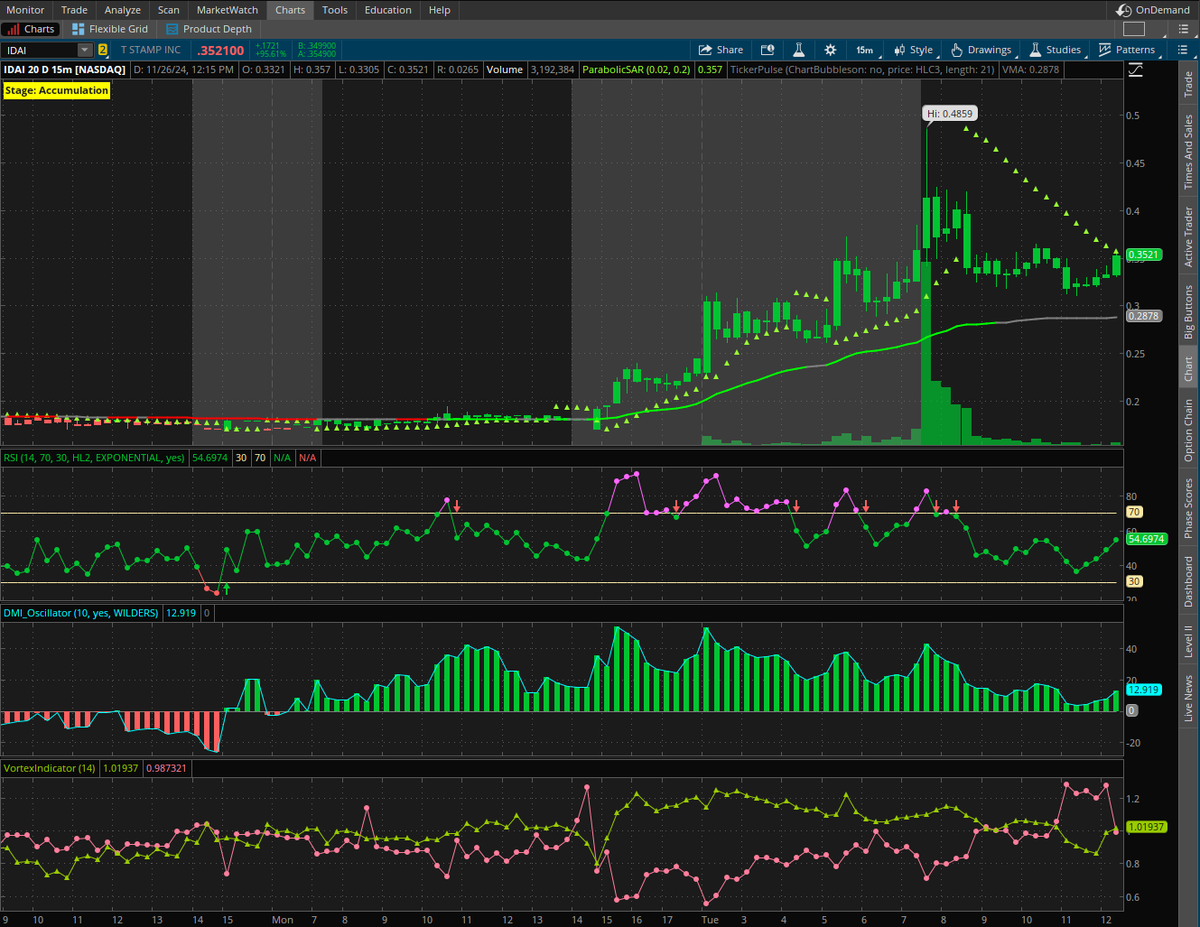Image resolution: width=1200 pixels, height=927 pixels.
Task: Click the grid layout rectangle selector
Action: (1133, 29)
